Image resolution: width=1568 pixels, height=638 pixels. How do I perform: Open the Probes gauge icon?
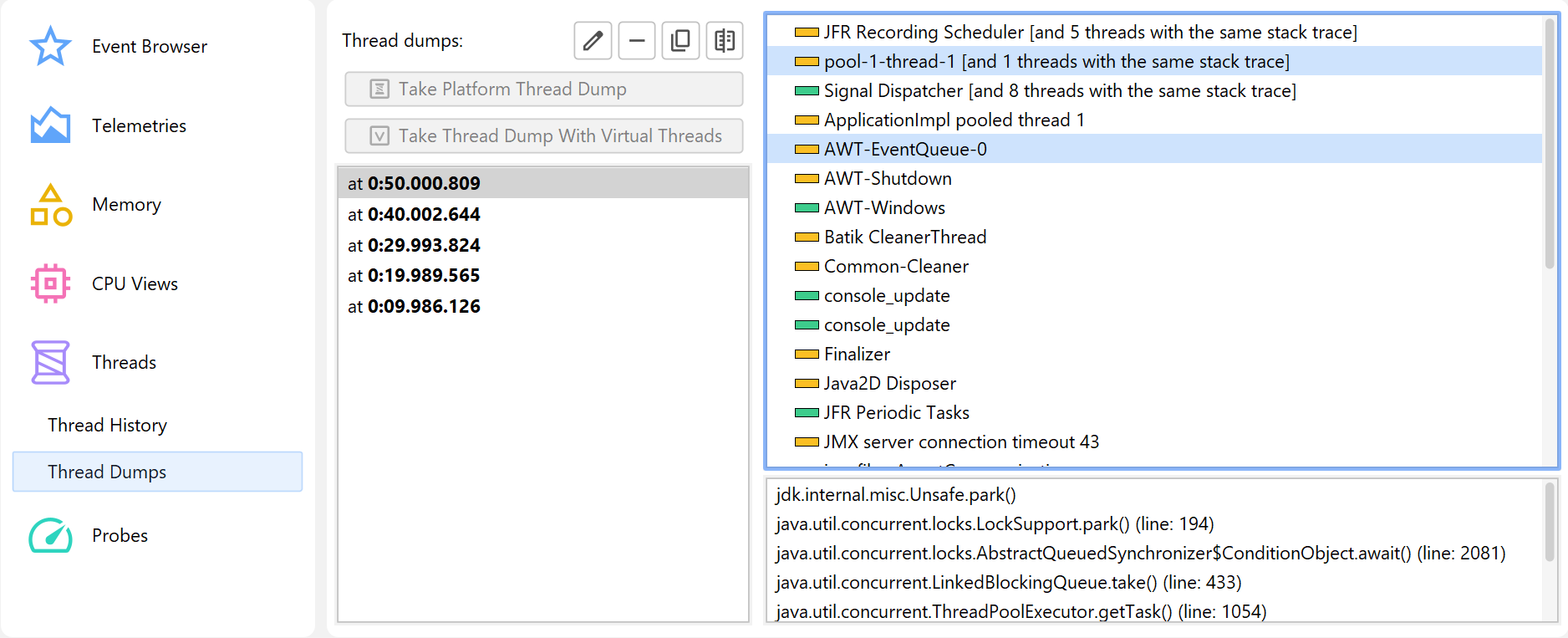tap(50, 535)
